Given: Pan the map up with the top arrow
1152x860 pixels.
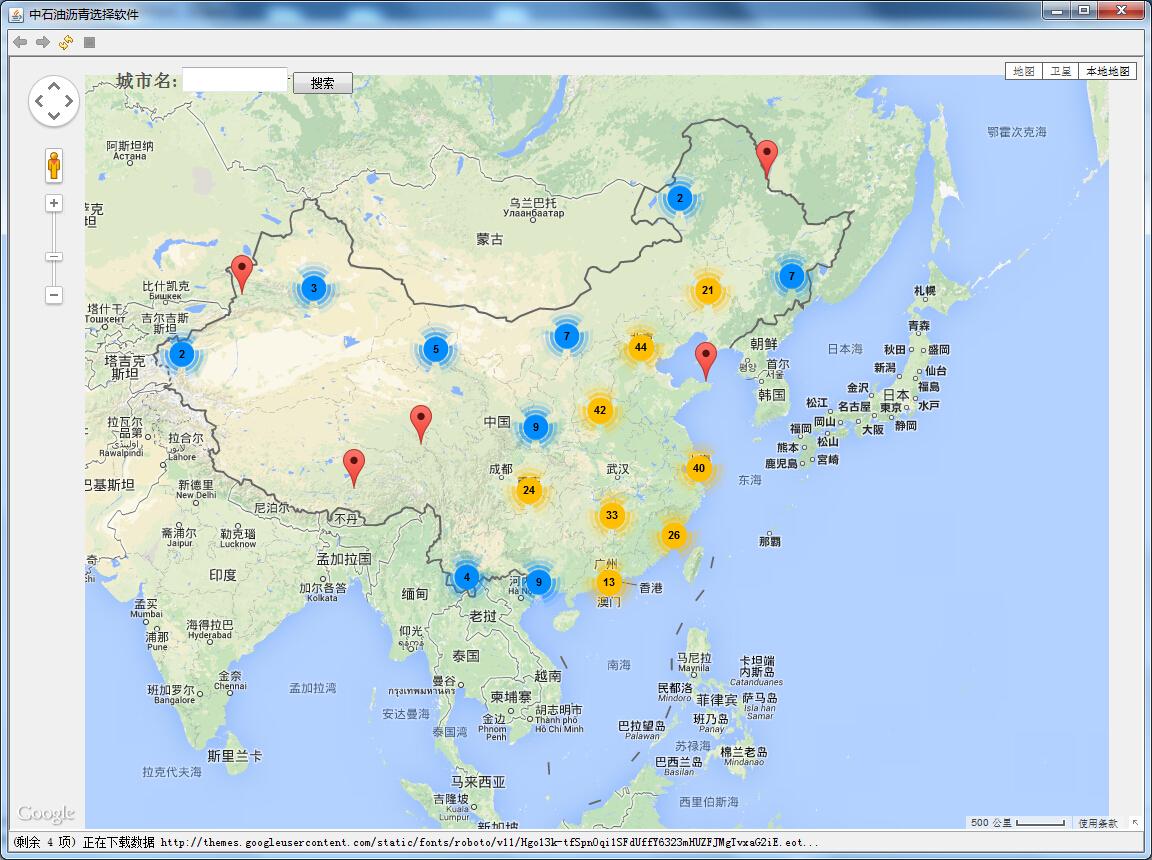Looking at the screenshot, I should click(54, 87).
